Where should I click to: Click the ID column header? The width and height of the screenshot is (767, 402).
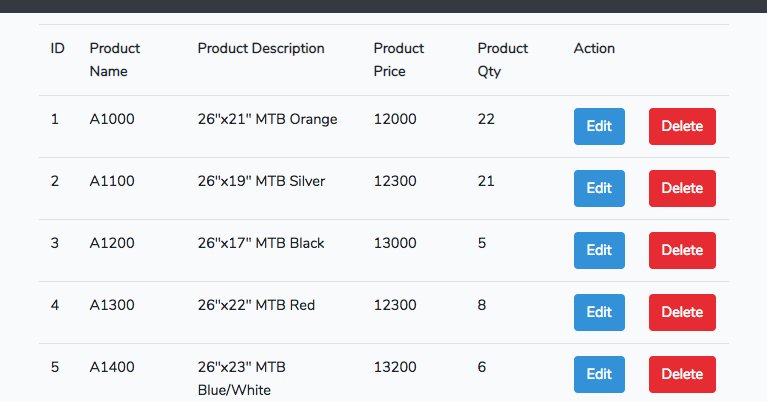coord(58,49)
